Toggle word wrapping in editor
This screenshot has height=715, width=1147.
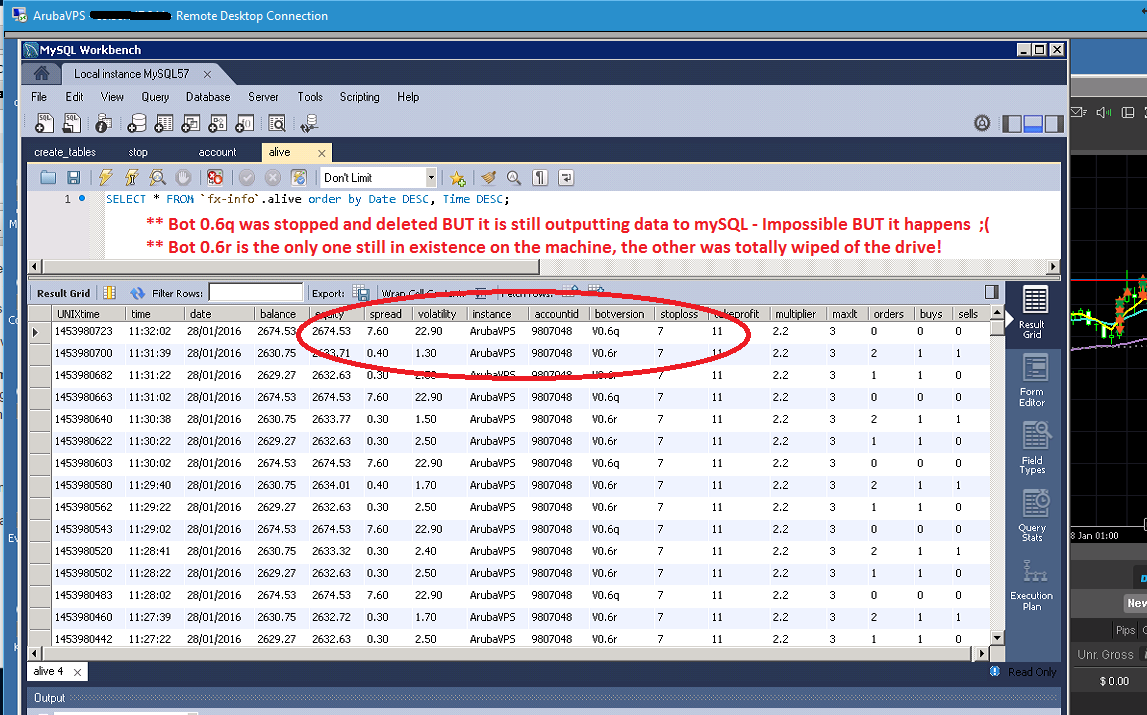[x=565, y=178]
